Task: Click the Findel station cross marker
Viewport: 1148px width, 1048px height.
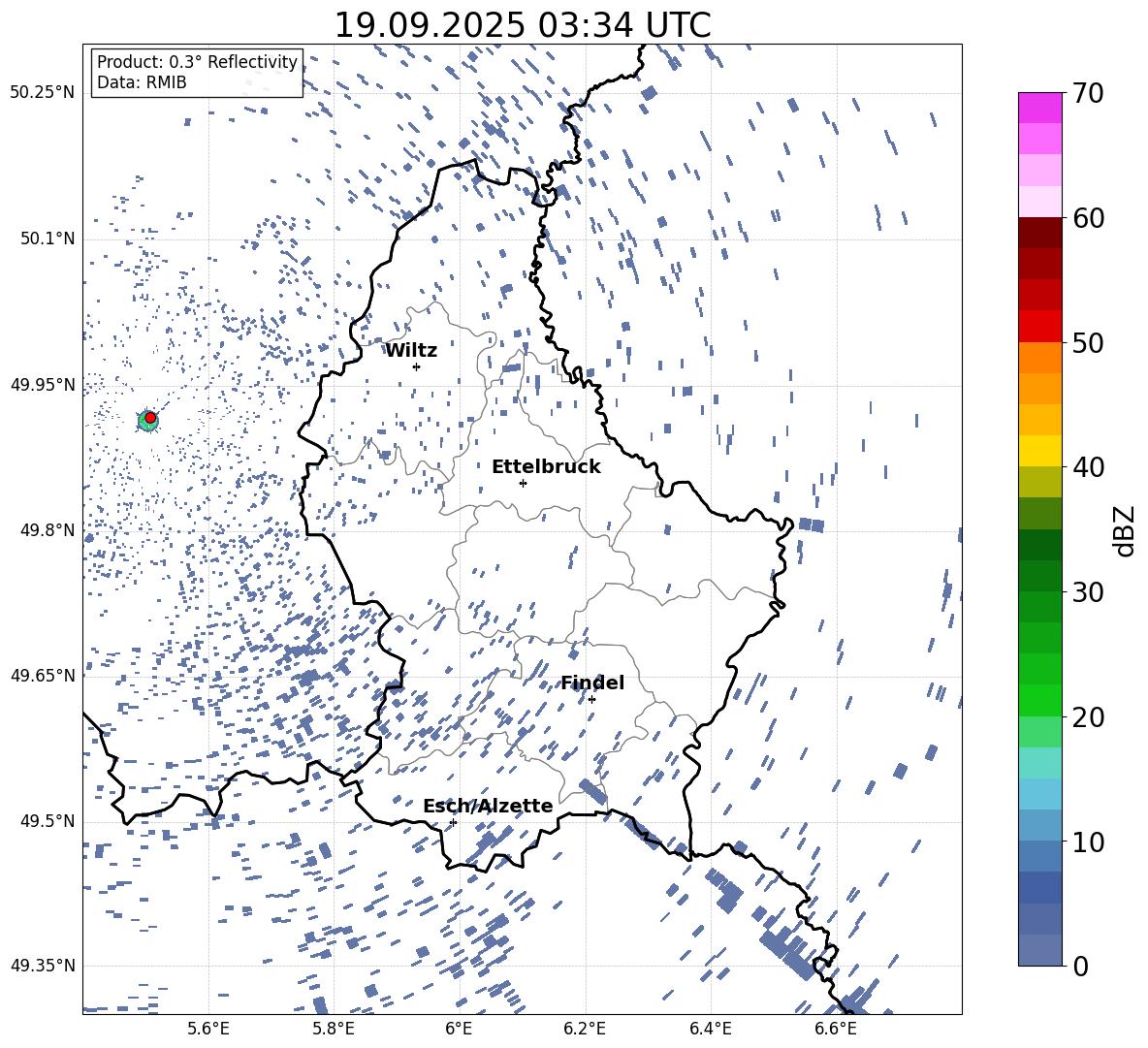Action: (x=591, y=700)
